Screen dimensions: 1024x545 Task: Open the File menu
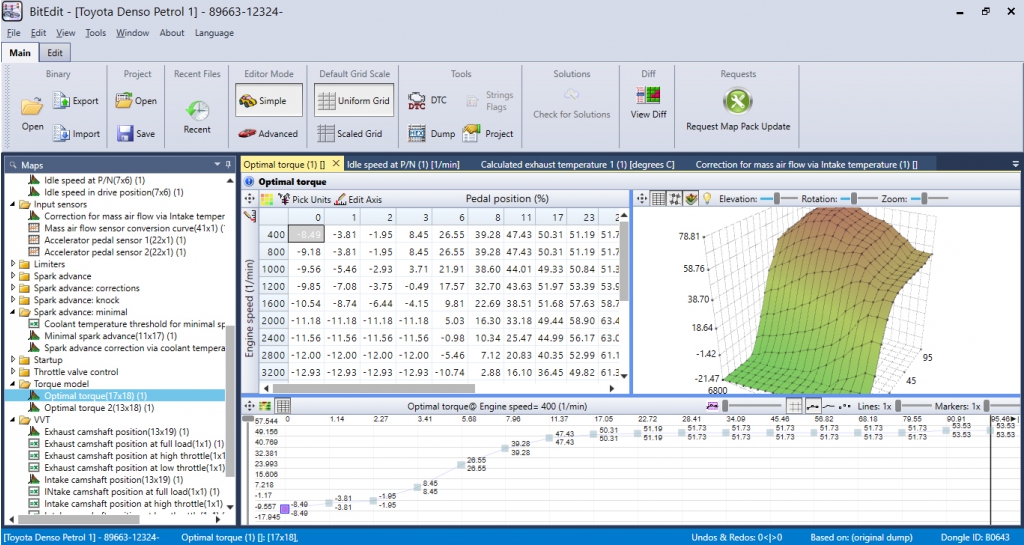pos(14,33)
